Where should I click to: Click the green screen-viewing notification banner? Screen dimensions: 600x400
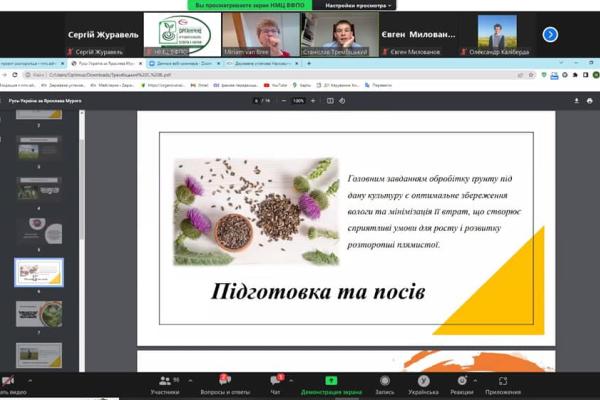coord(250,5)
